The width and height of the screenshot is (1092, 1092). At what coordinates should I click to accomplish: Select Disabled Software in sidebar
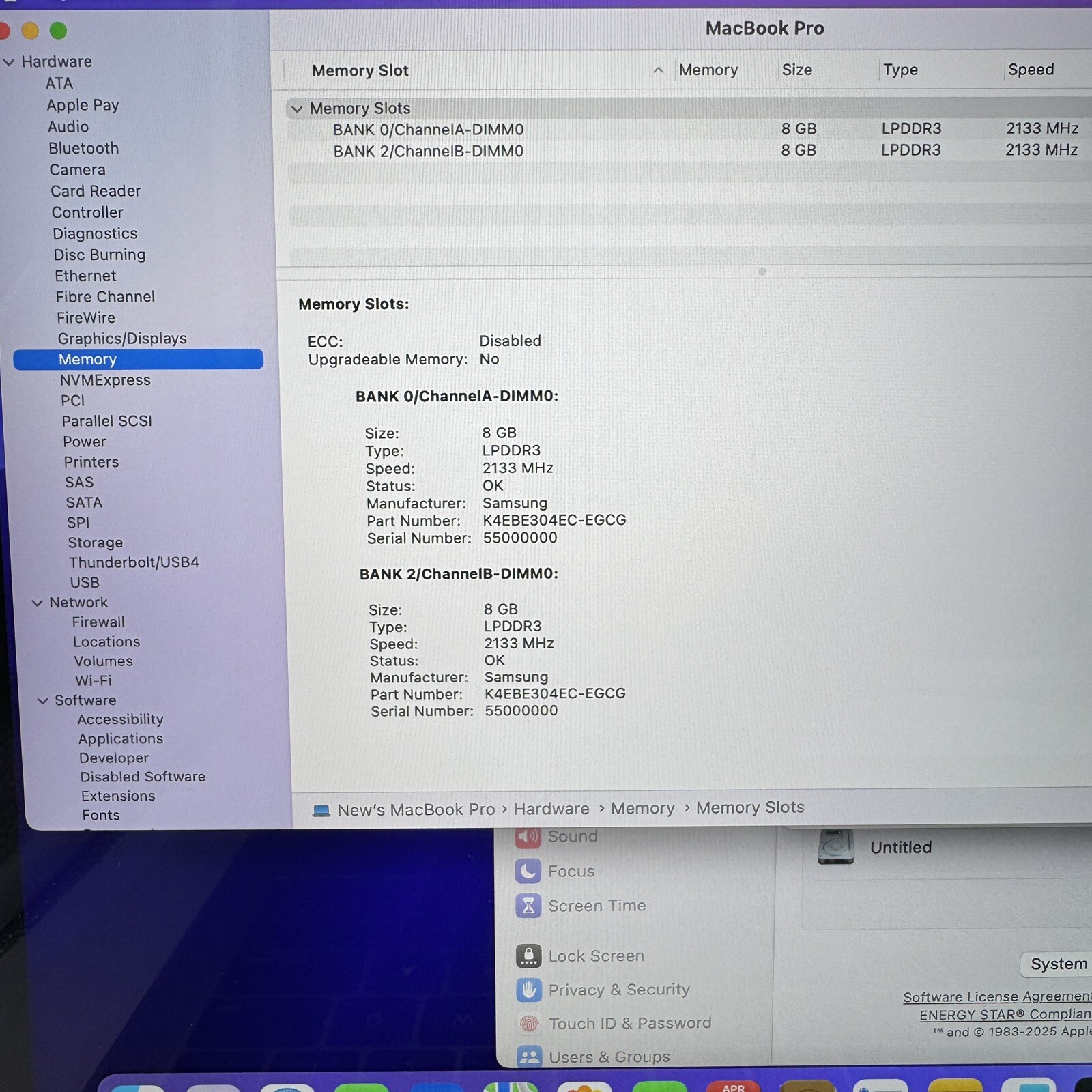(x=143, y=777)
